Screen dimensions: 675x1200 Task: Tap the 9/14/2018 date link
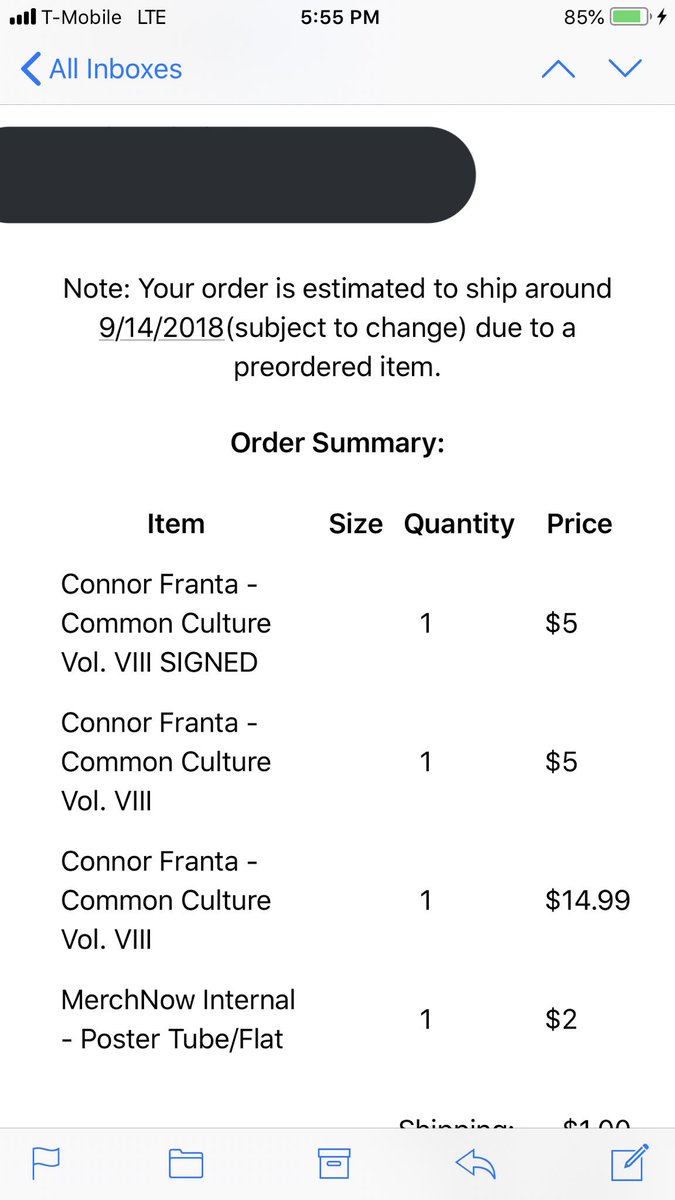point(161,328)
